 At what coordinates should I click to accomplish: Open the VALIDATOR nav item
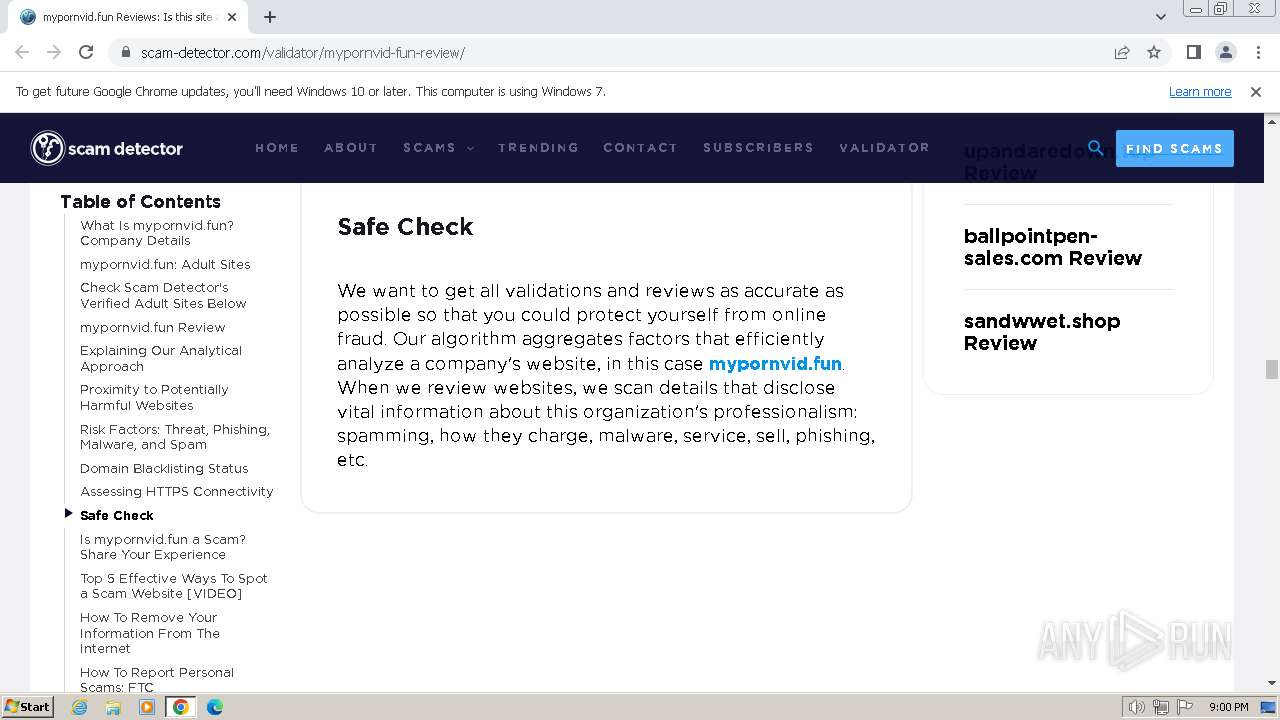[884, 148]
